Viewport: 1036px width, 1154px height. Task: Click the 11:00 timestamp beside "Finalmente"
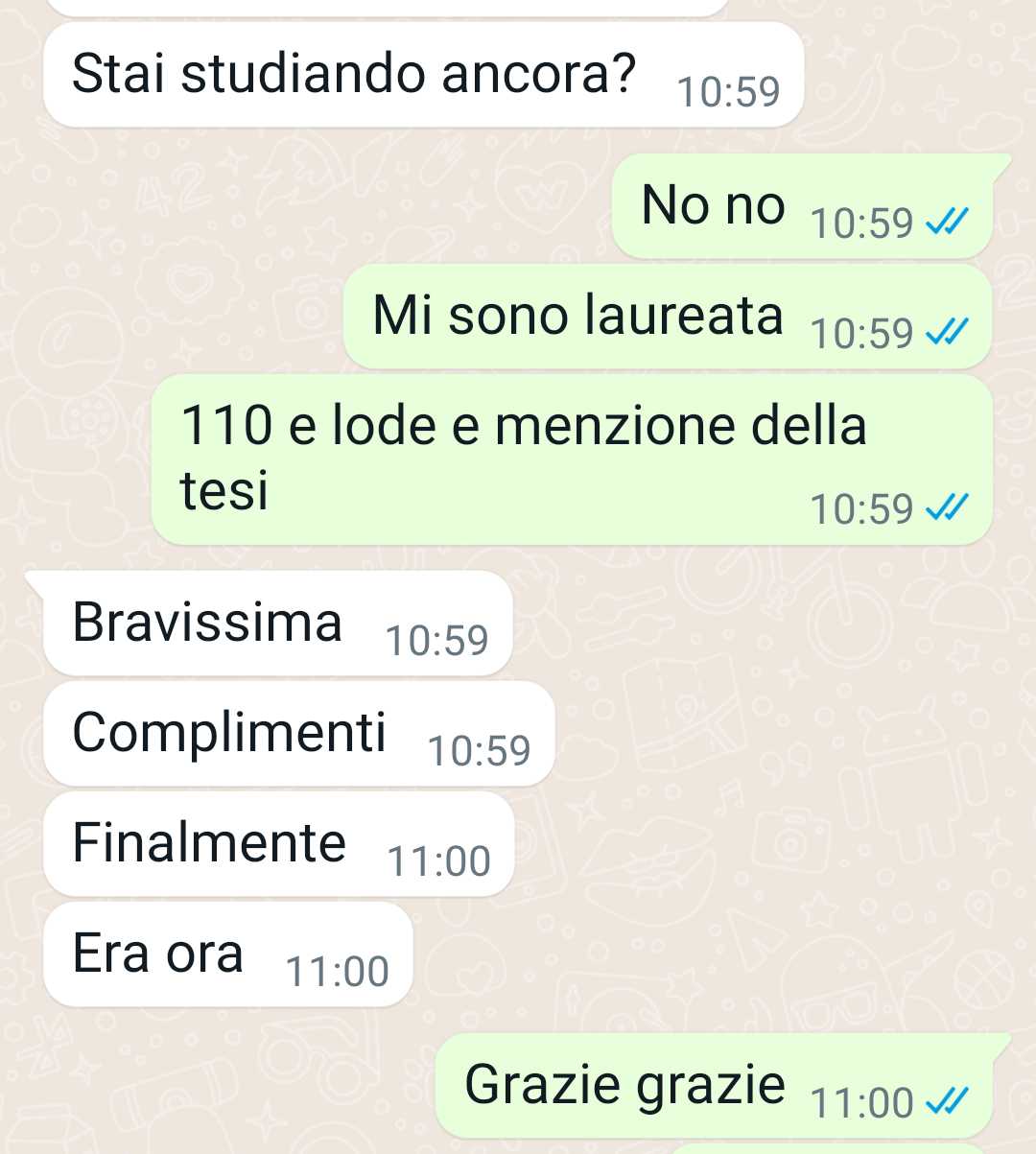[x=438, y=861]
